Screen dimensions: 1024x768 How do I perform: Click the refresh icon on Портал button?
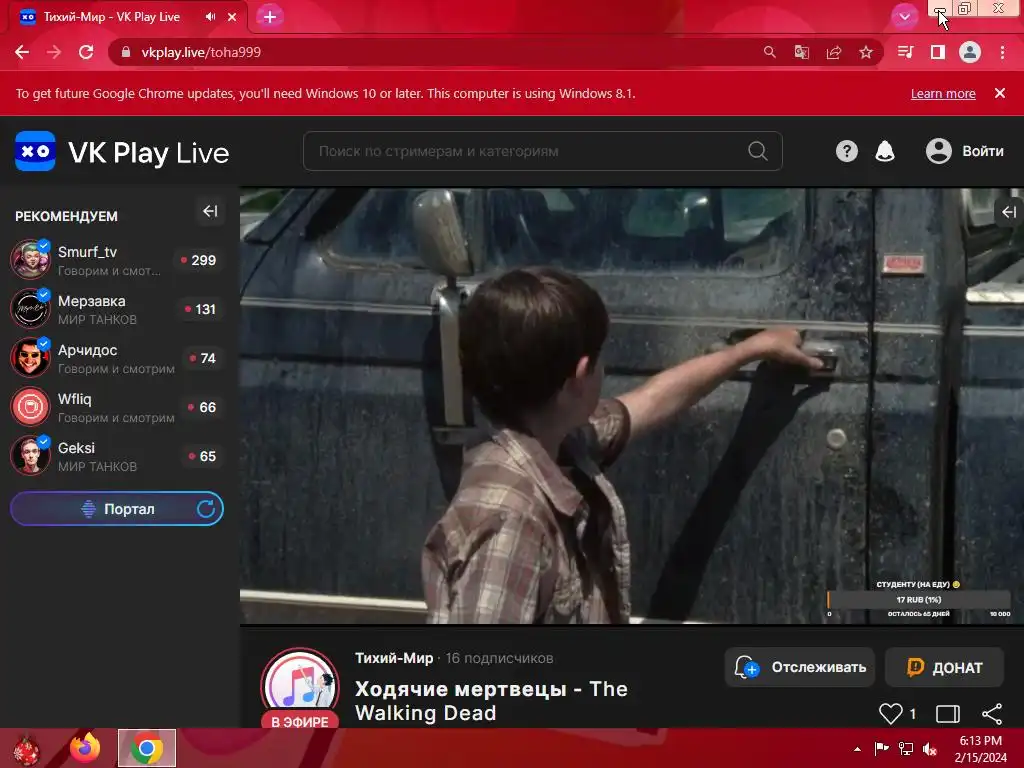coord(206,509)
